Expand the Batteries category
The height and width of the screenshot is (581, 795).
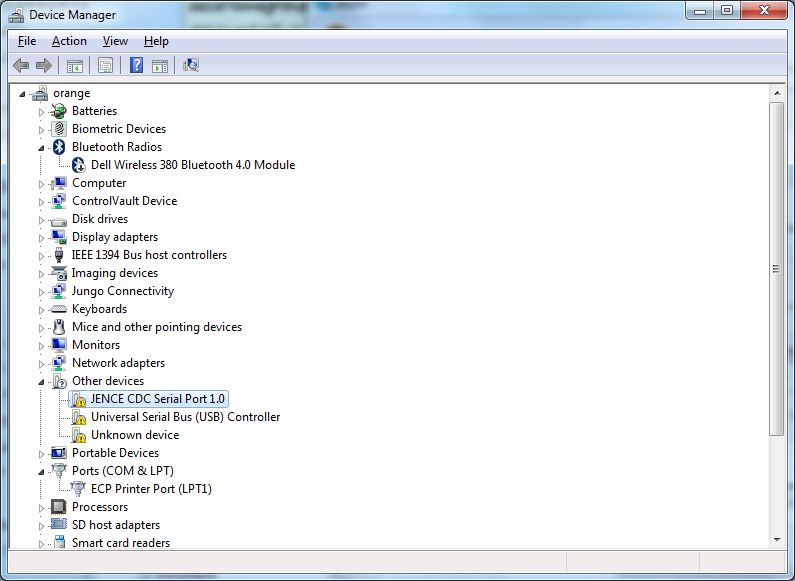(41, 112)
